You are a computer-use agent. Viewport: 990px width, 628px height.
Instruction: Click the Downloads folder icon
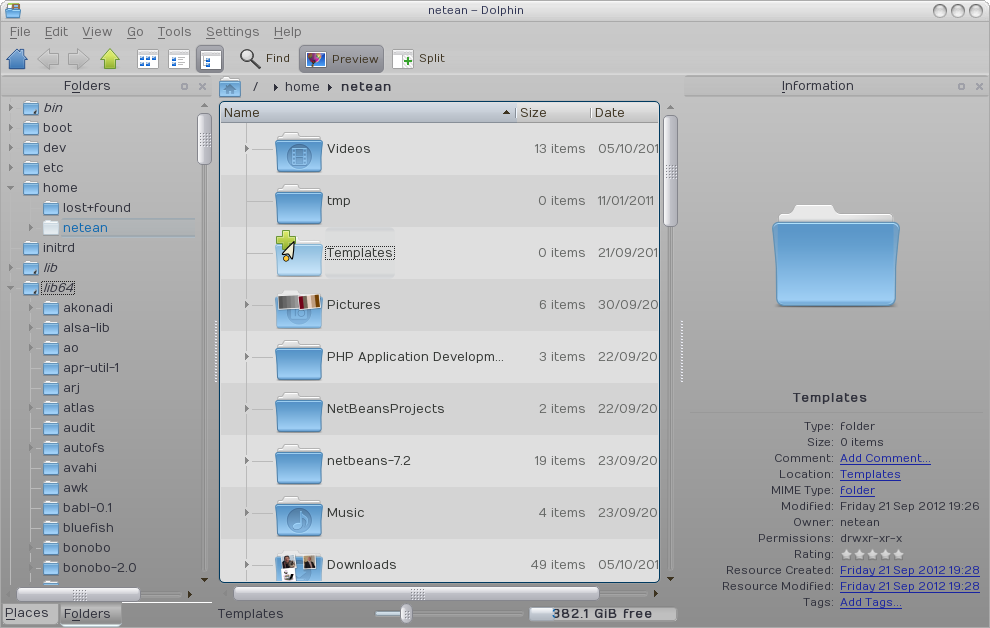pos(299,566)
